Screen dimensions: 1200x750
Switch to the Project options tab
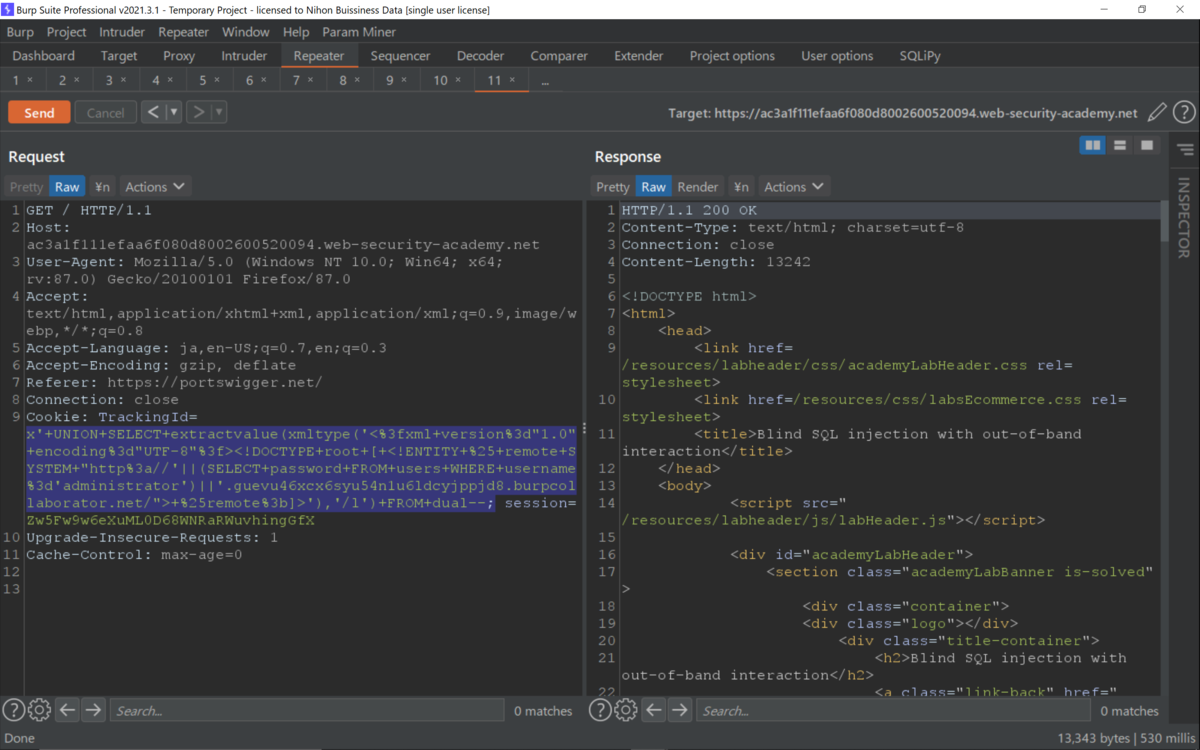tap(732, 56)
